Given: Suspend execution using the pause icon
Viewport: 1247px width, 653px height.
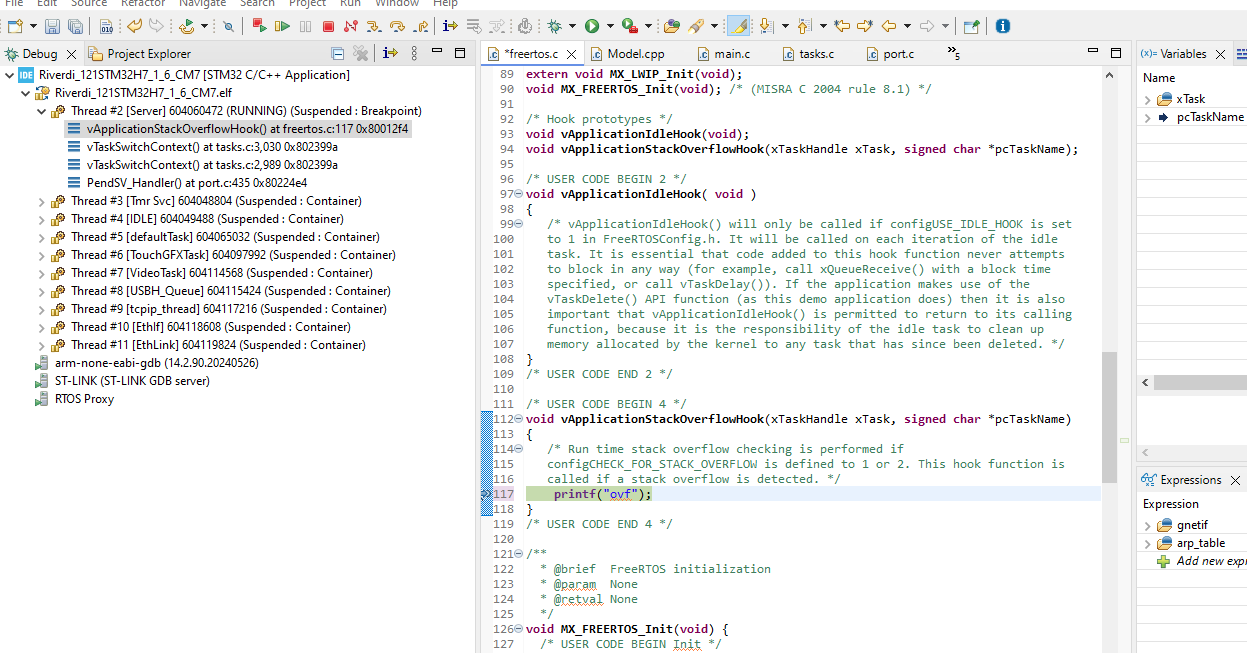Looking at the screenshot, I should coord(307,25).
